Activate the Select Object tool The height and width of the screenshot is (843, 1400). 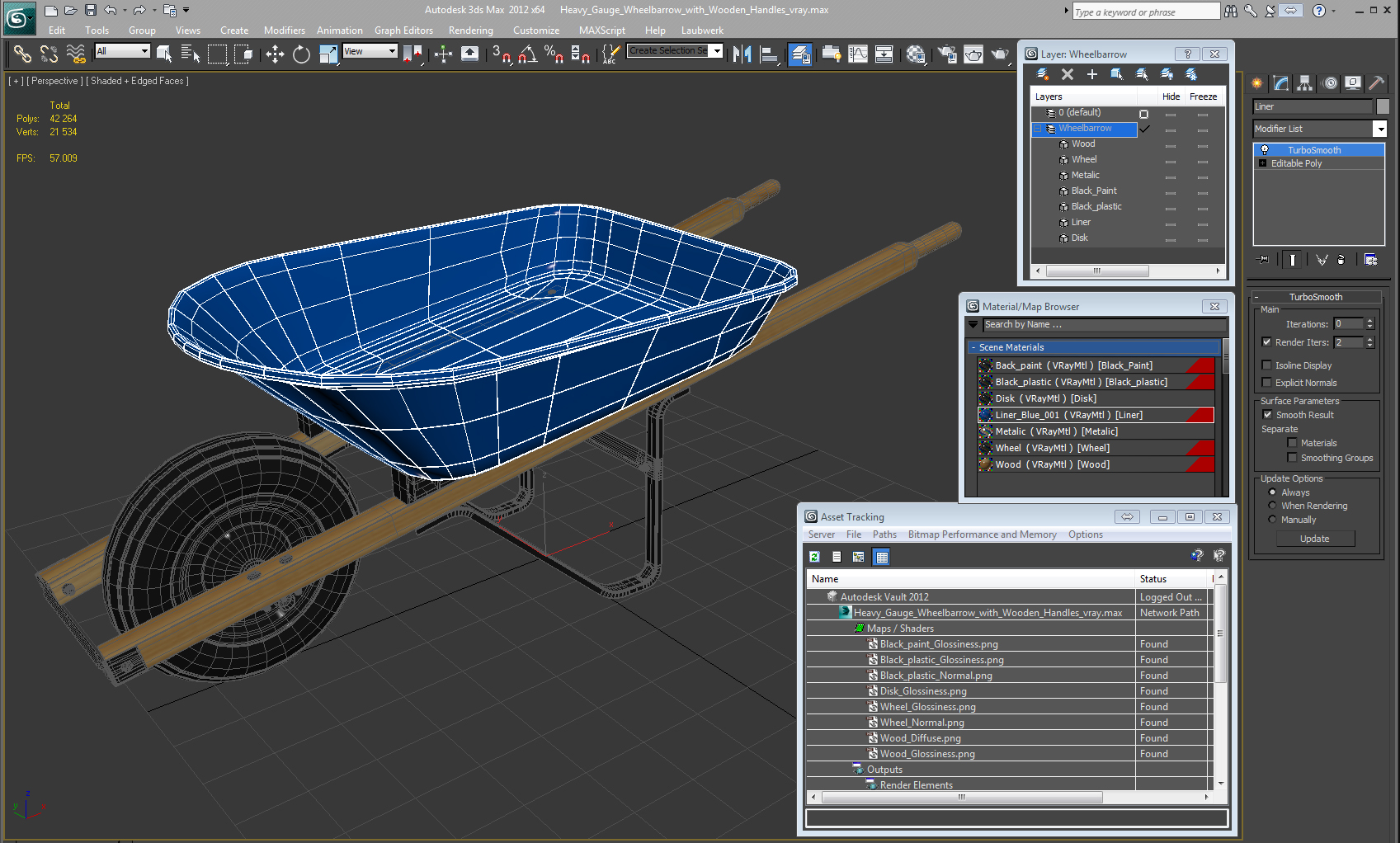[163, 54]
